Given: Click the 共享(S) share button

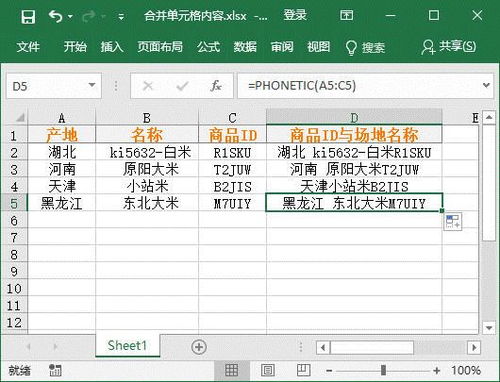Looking at the screenshot, I should [x=449, y=47].
